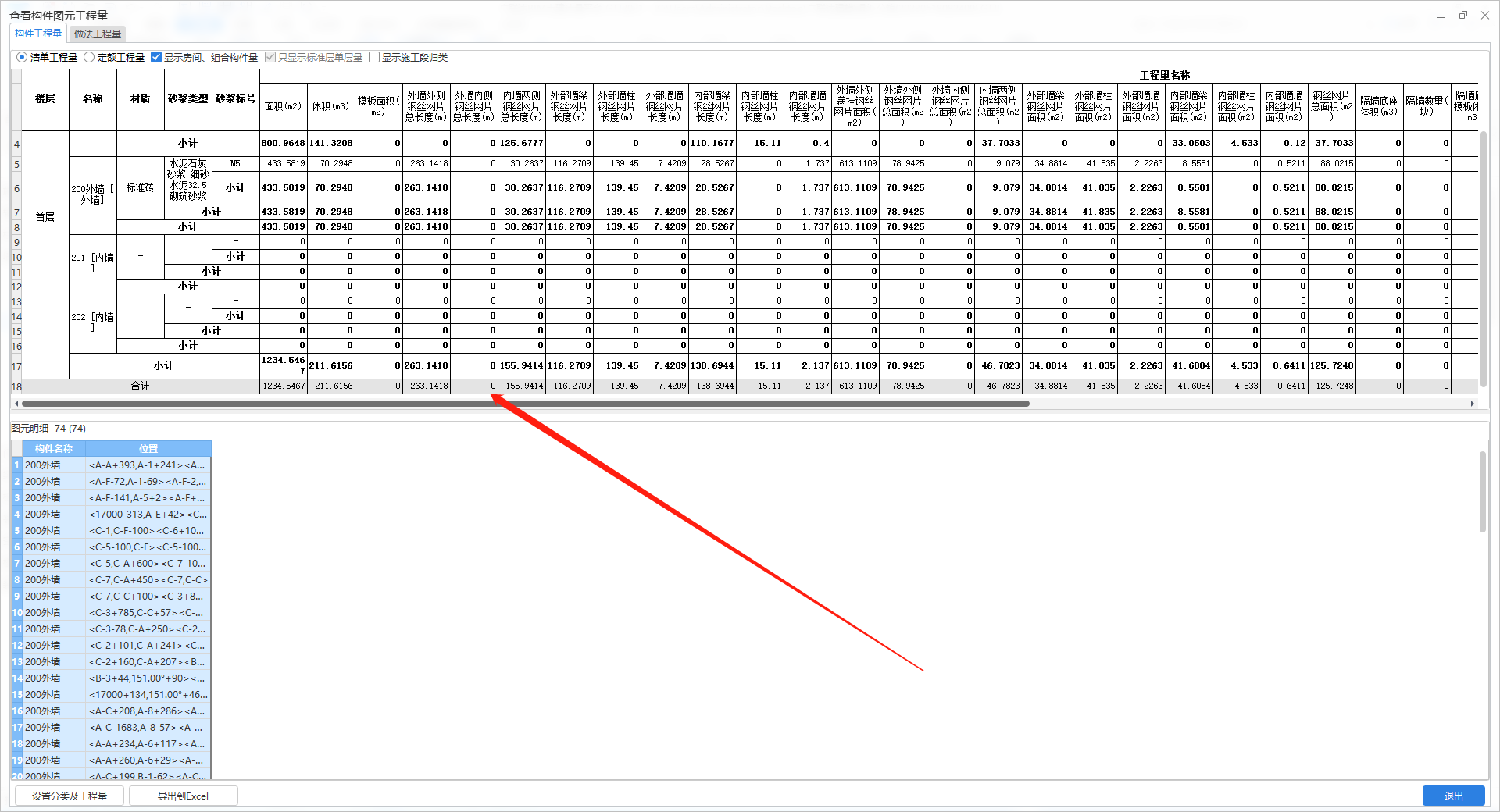
Task: Click the 退出 button
Action: pos(1453,796)
